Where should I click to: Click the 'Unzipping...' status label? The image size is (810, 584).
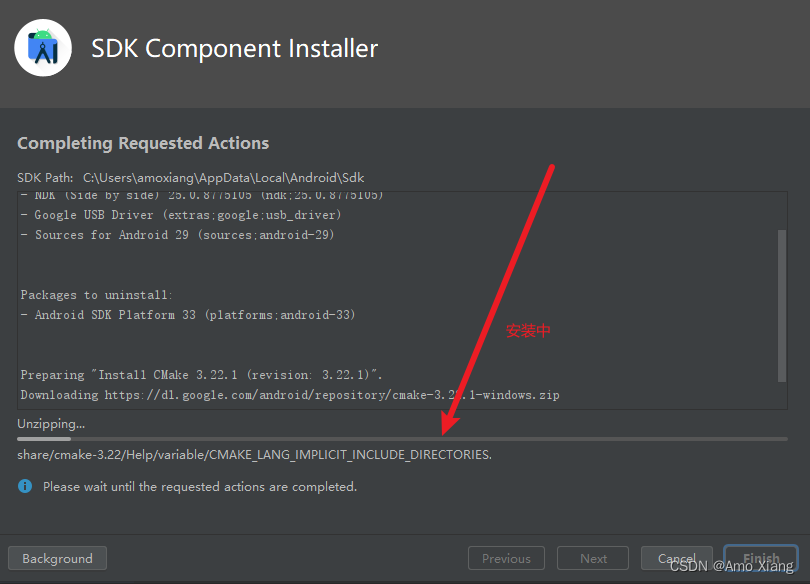coord(51,424)
